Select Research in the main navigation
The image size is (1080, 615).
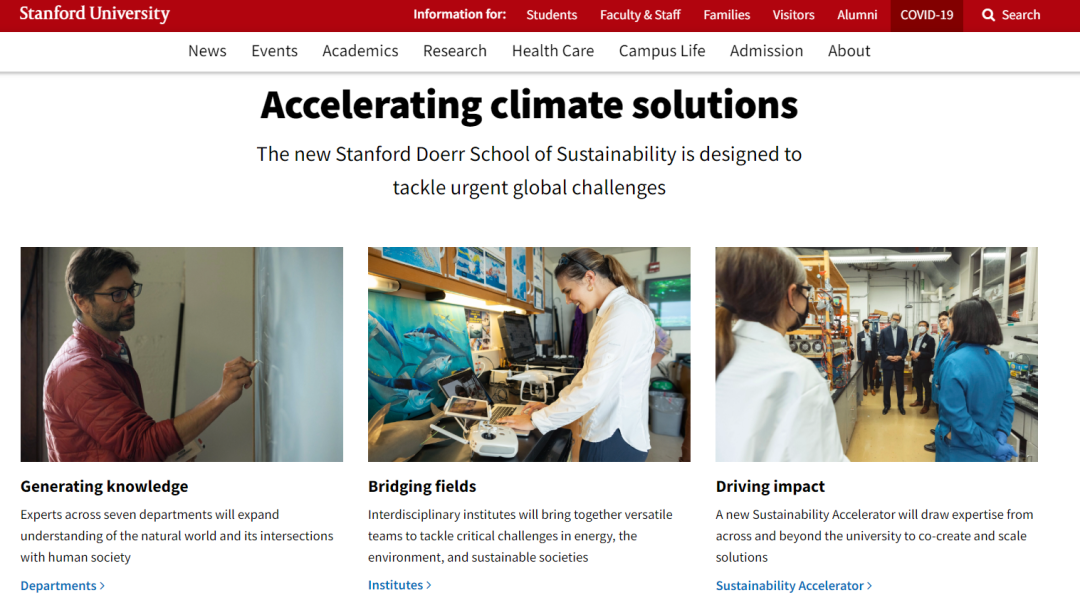point(455,51)
